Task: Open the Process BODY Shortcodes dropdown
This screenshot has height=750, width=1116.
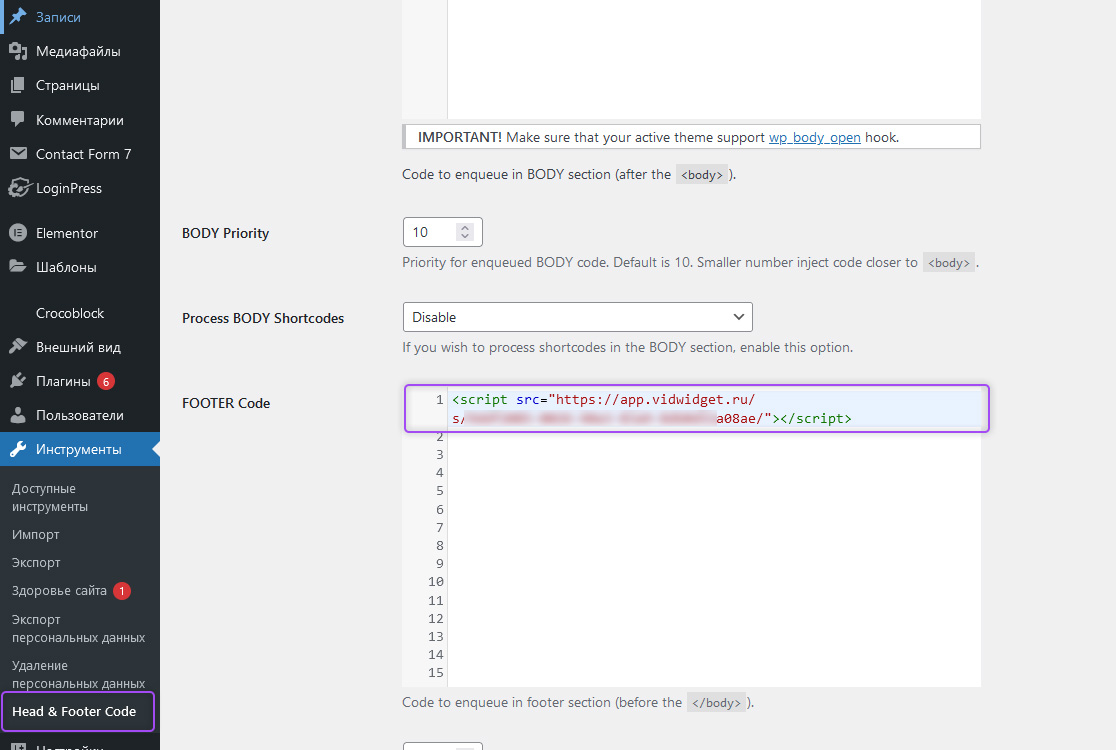Action: click(577, 317)
